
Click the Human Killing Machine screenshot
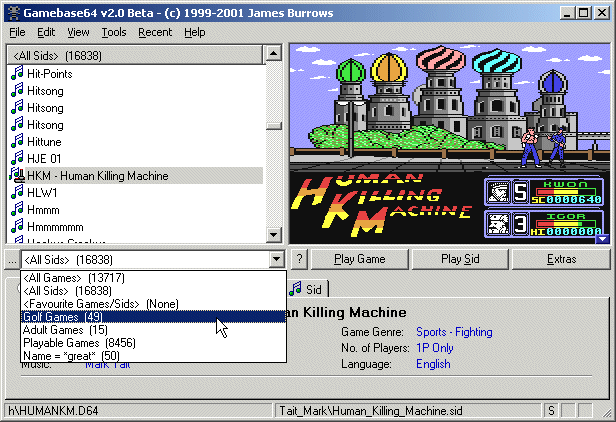click(450, 144)
